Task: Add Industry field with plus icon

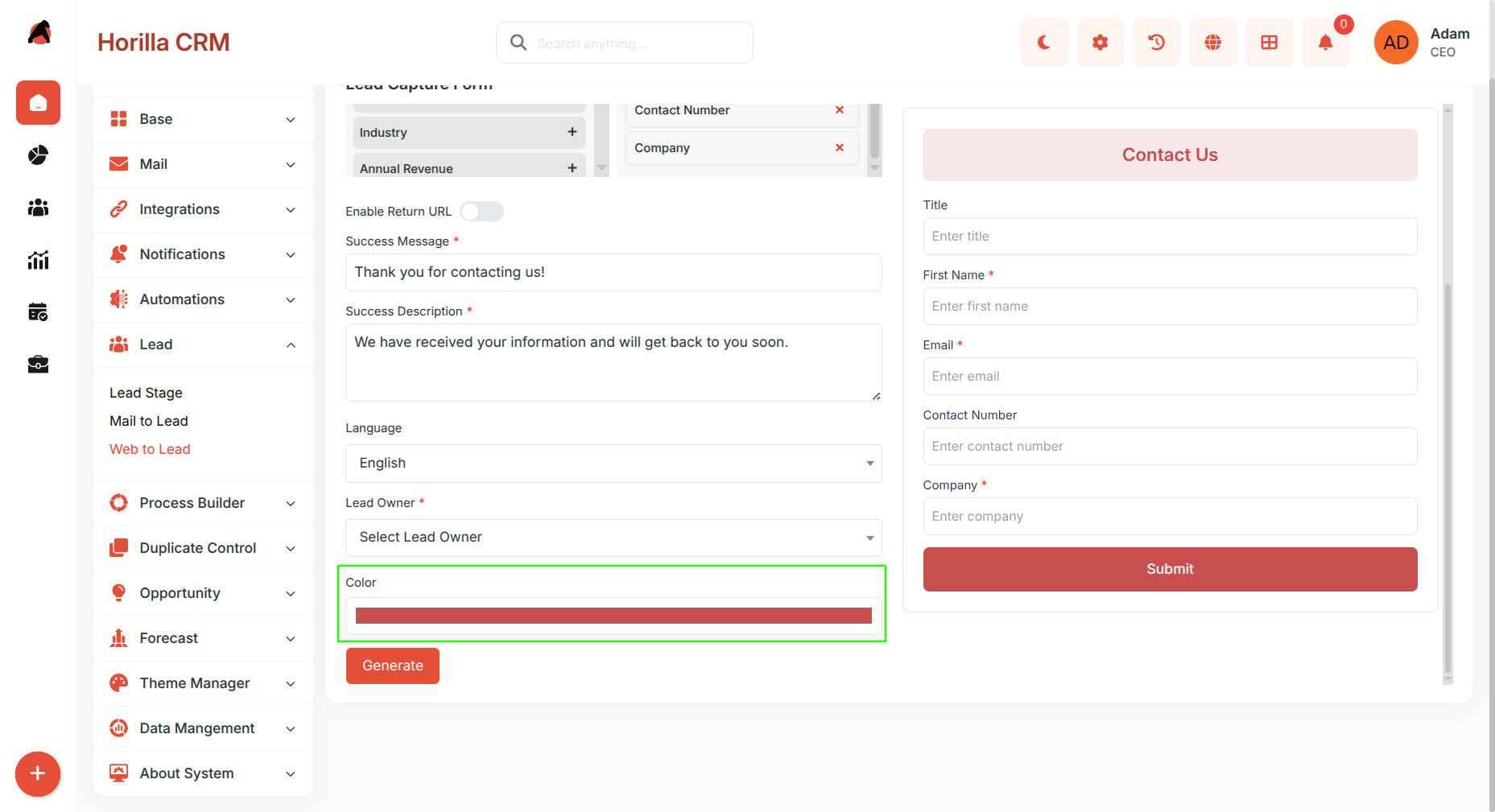Action: (x=572, y=132)
